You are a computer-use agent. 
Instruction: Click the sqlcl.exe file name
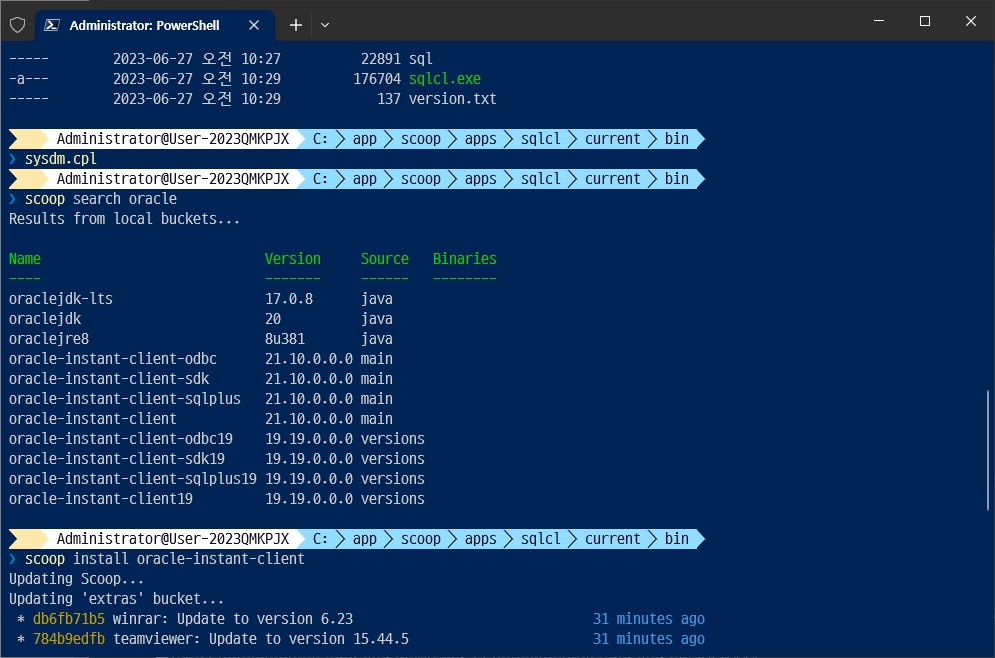[x=445, y=79]
